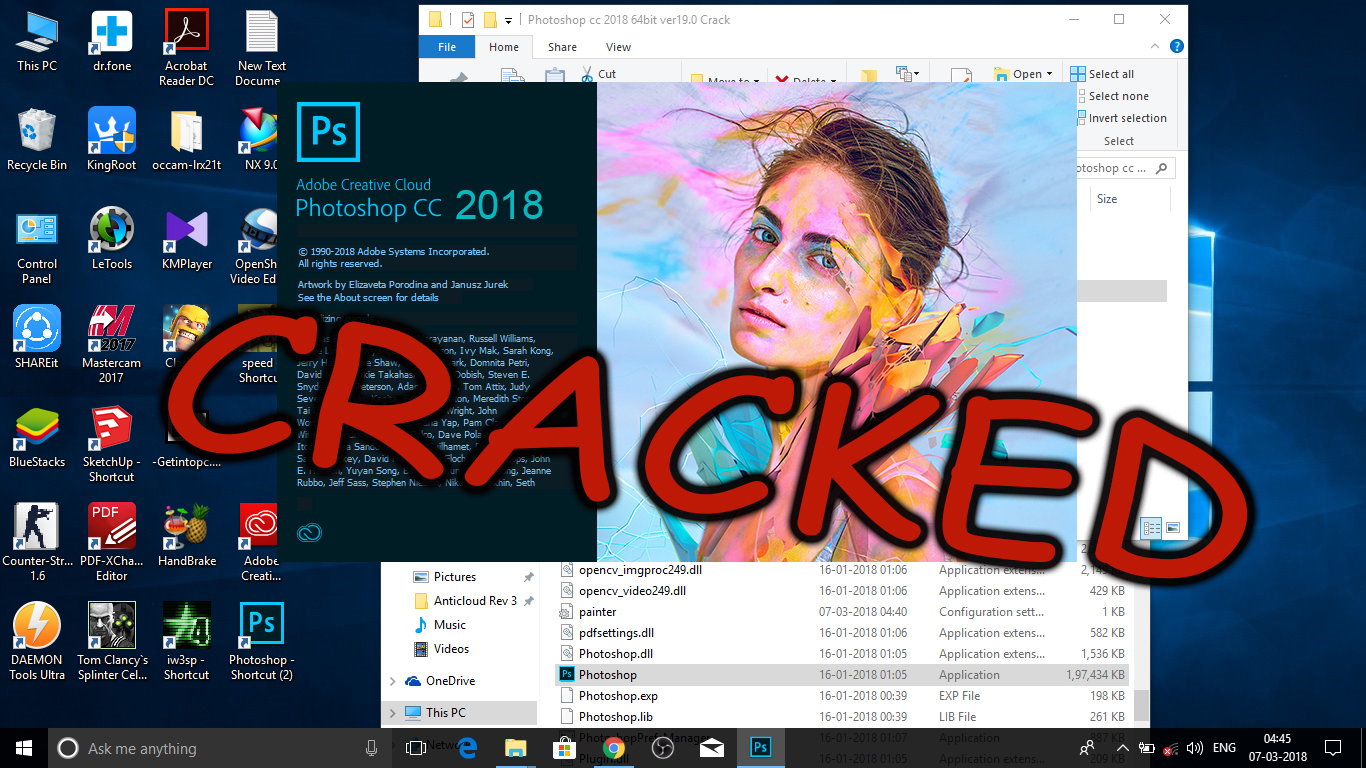
Task: Select the SketchUp shortcut icon
Action: tap(111, 444)
